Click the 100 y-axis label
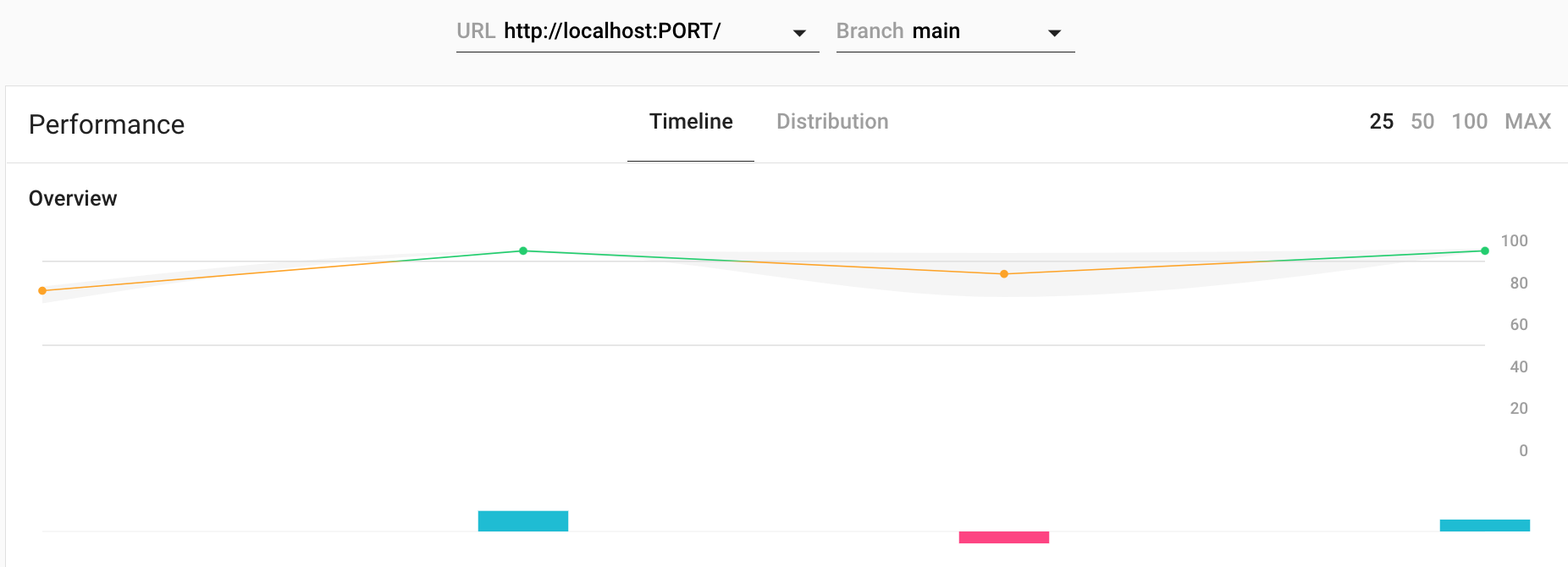 tap(1514, 241)
